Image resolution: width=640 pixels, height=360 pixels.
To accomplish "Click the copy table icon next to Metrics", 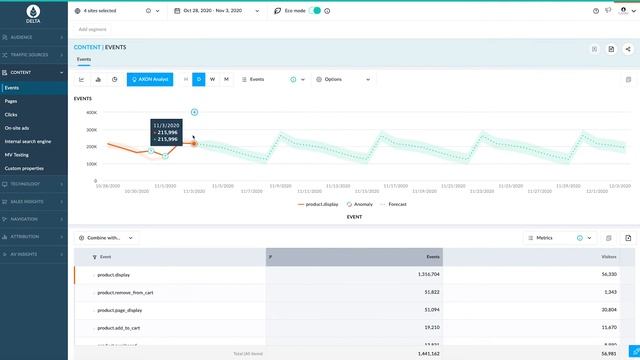I will point(609,238).
